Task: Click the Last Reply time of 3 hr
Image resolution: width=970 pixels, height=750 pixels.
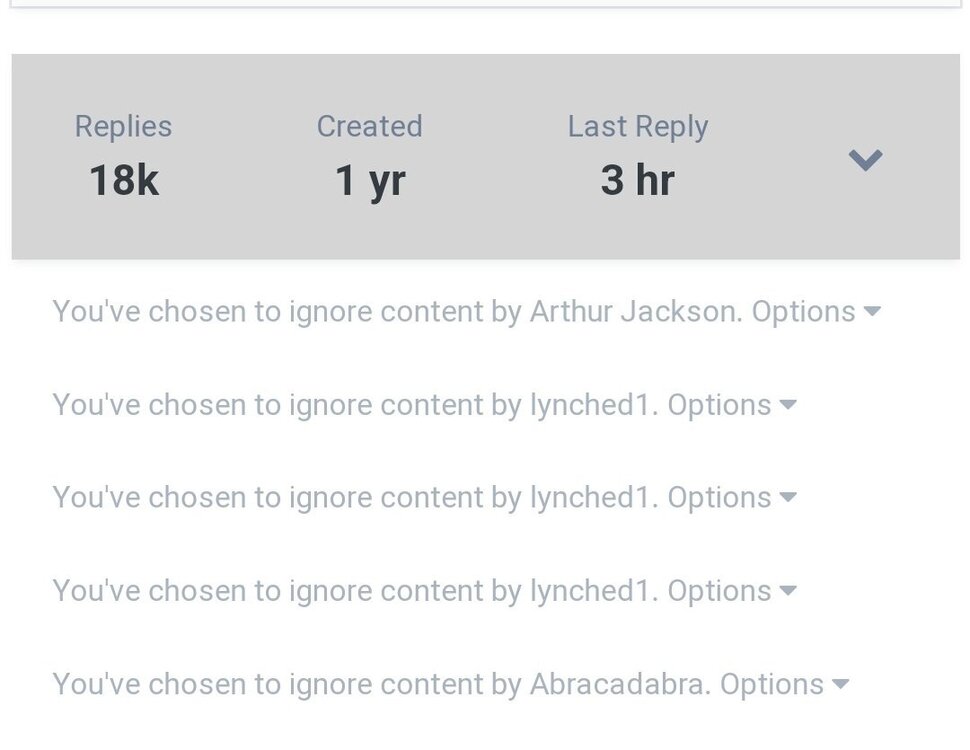Action: pos(637,180)
